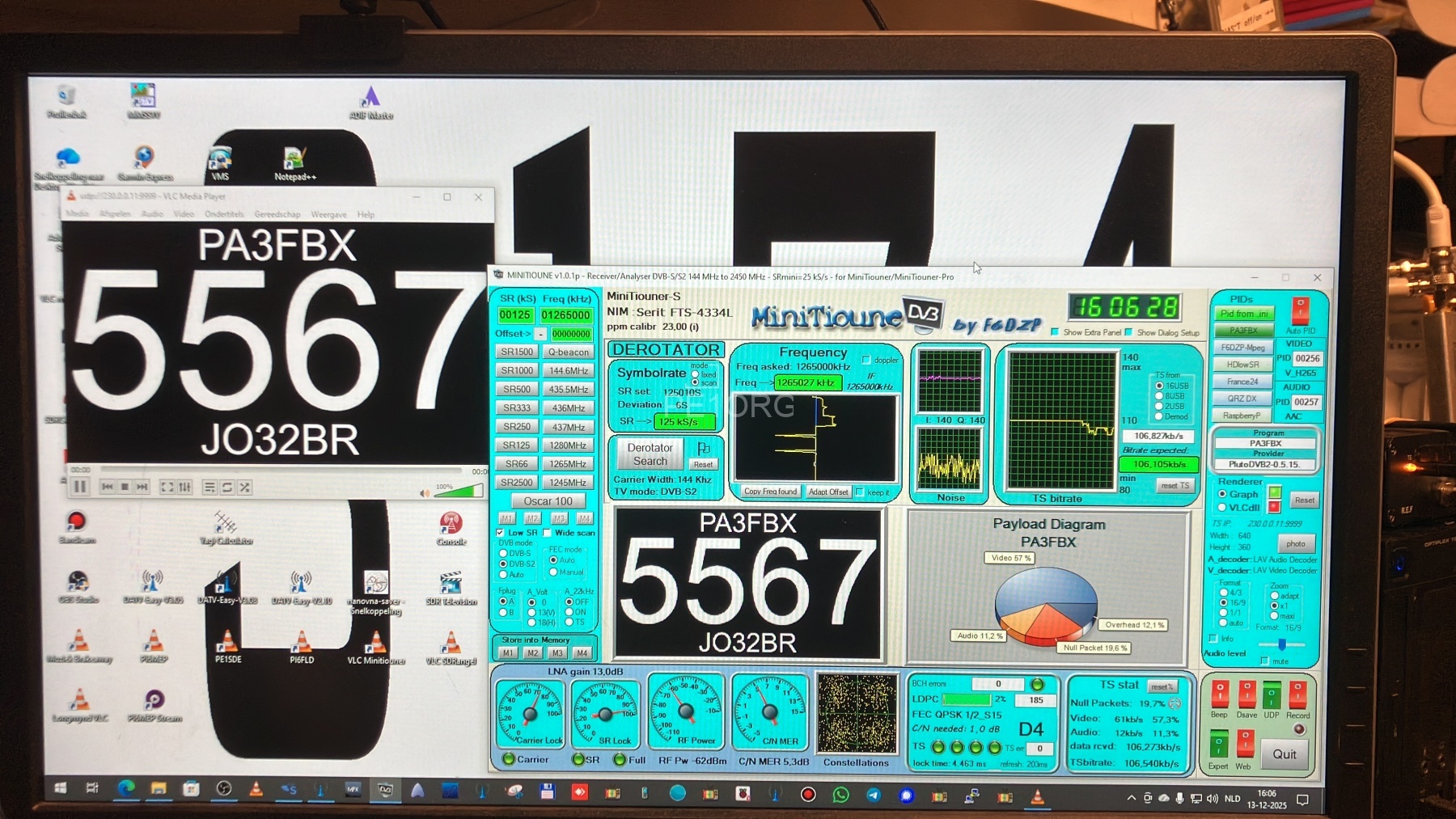The height and width of the screenshot is (819, 1456).
Task: Open the Audio menu in VLC
Action: click(152, 214)
